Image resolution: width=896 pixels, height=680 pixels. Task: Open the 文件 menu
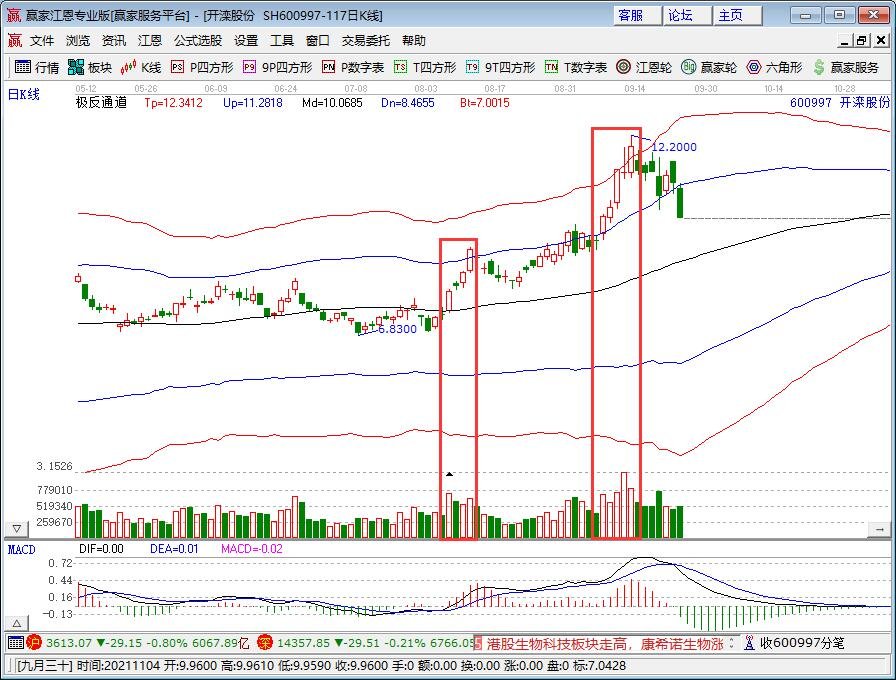click(x=42, y=41)
